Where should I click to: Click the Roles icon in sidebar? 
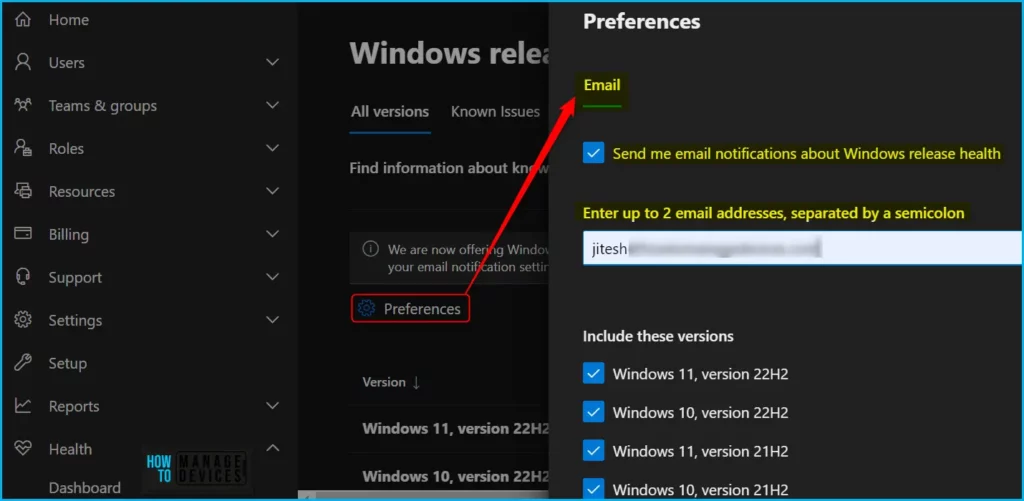[x=23, y=148]
